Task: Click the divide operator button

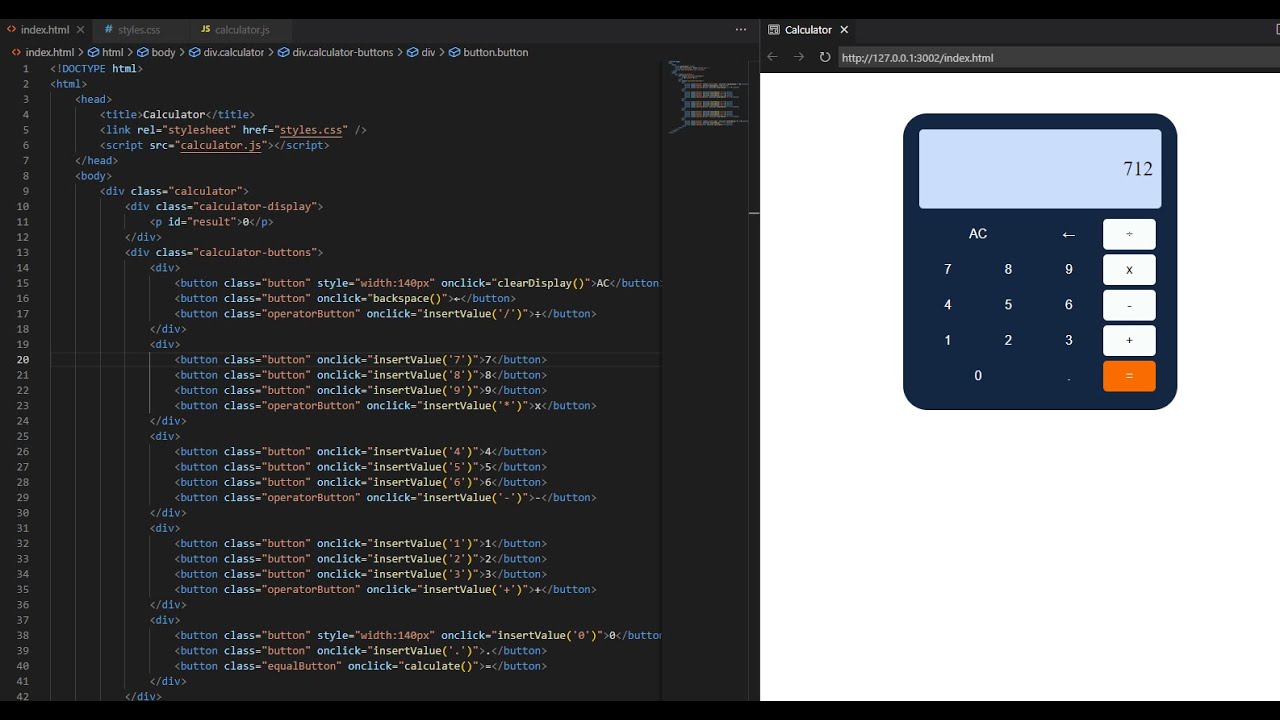Action: [1129, 234]
